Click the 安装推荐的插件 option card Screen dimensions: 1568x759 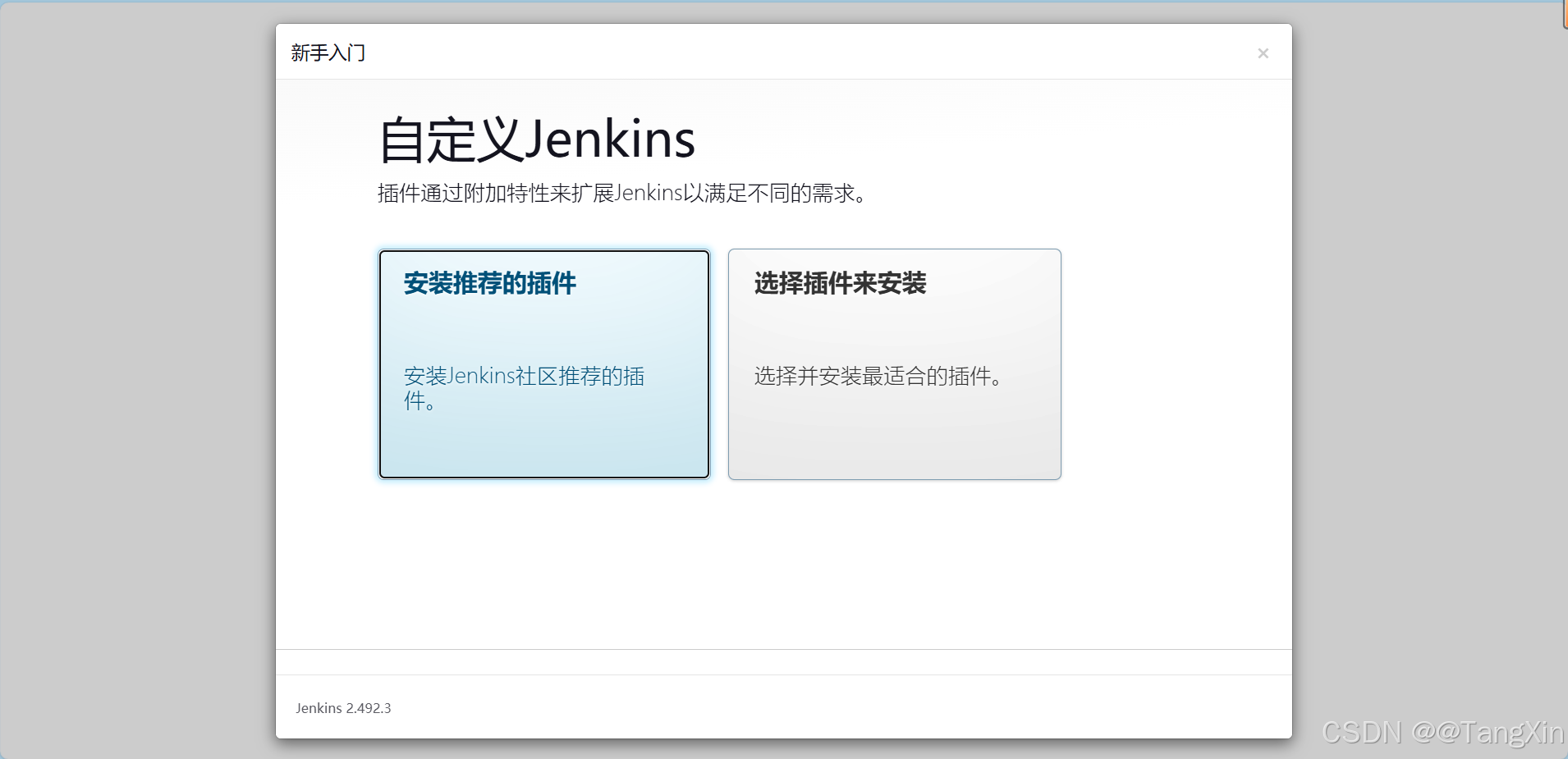coord(544,364)
